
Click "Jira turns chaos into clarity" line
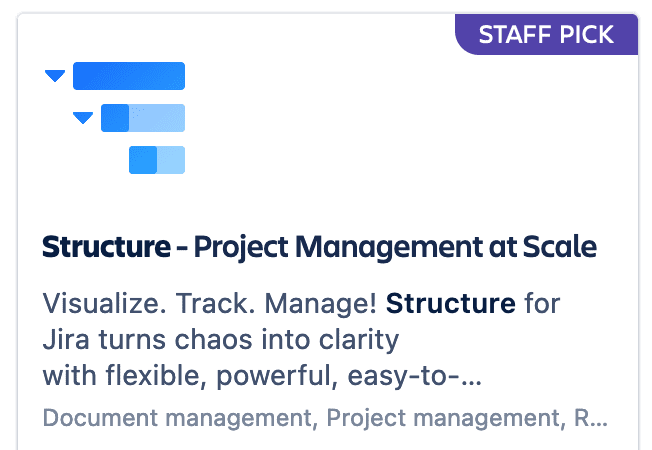click(x=221, y=340)
